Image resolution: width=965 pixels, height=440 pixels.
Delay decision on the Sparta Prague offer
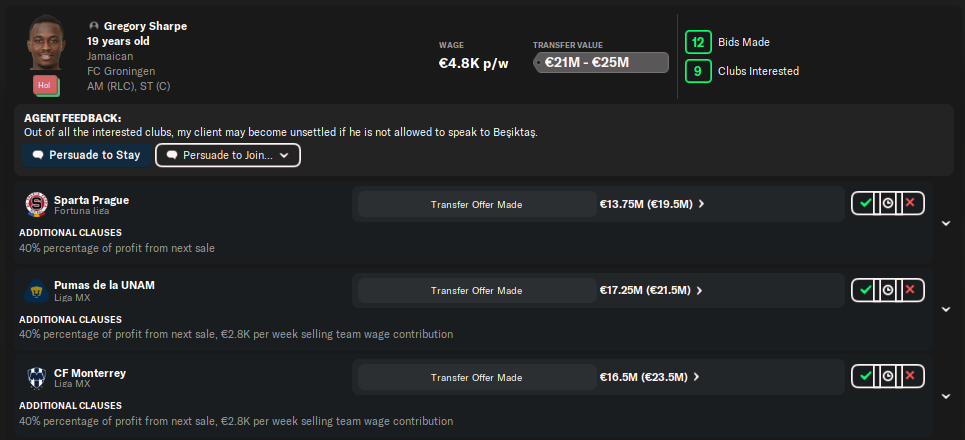(x=887, y=204)
